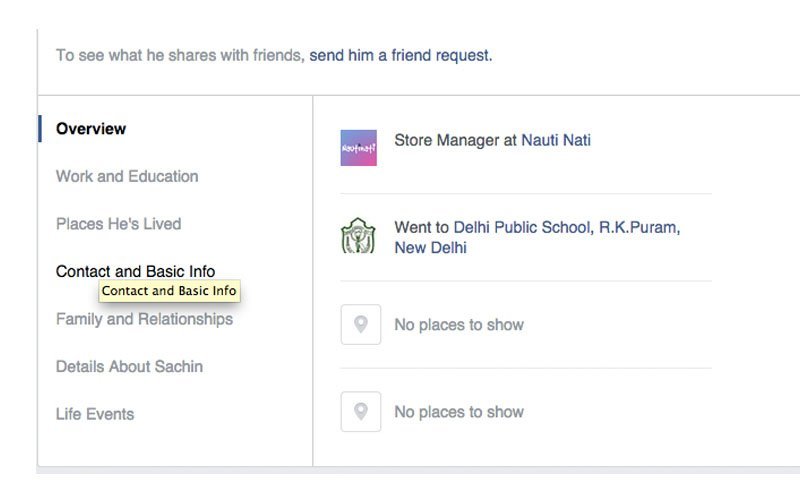Click the Went to text

(x=421, y=227)
